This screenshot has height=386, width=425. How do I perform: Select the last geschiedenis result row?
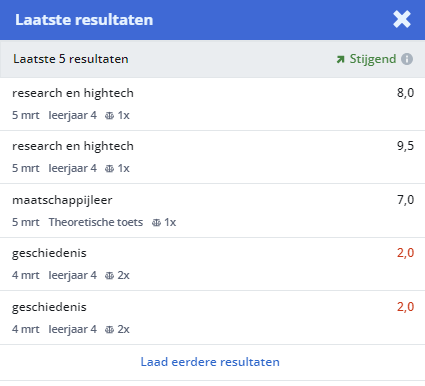(212, 318)
